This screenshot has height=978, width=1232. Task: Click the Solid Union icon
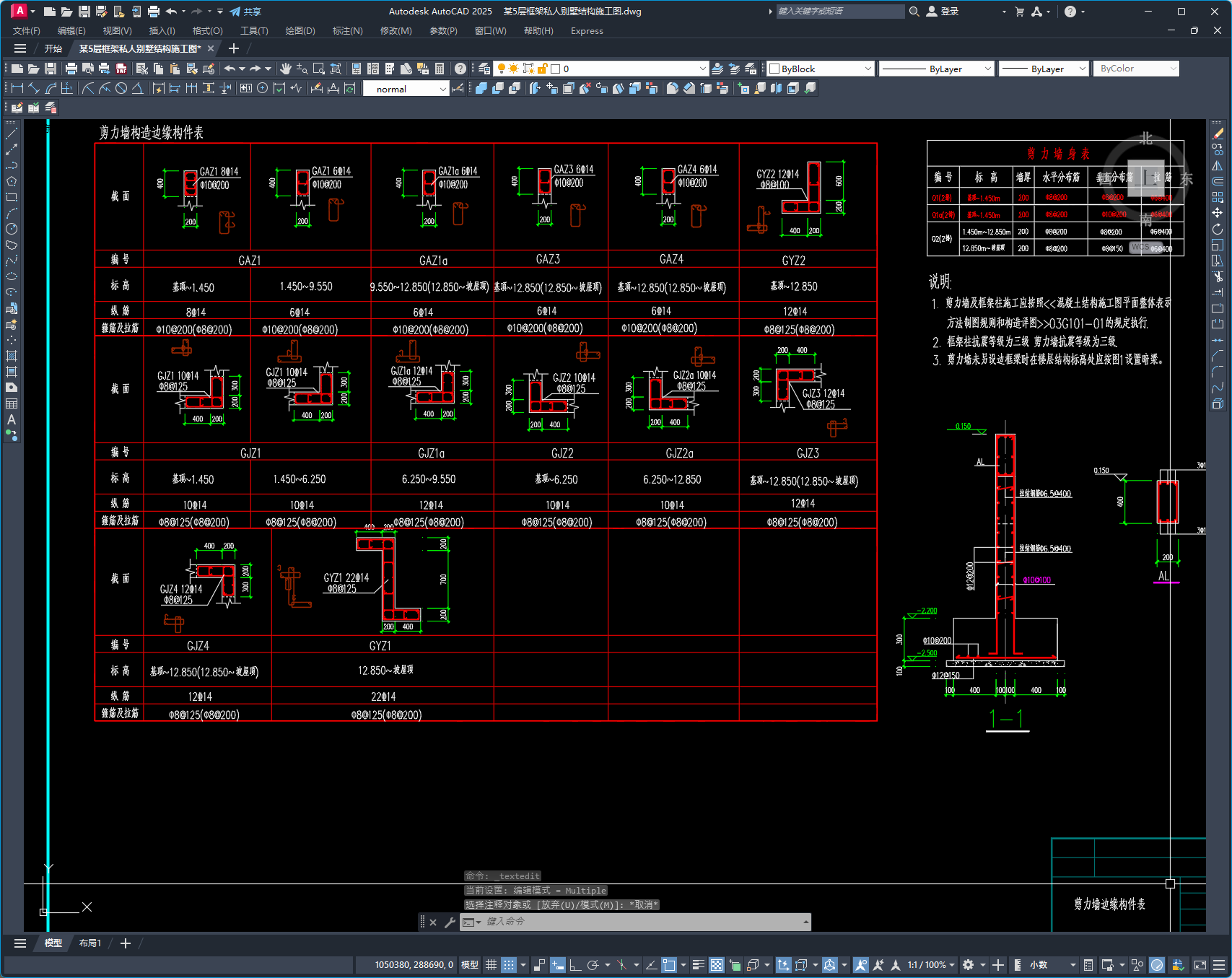click(x=481, y=88)
